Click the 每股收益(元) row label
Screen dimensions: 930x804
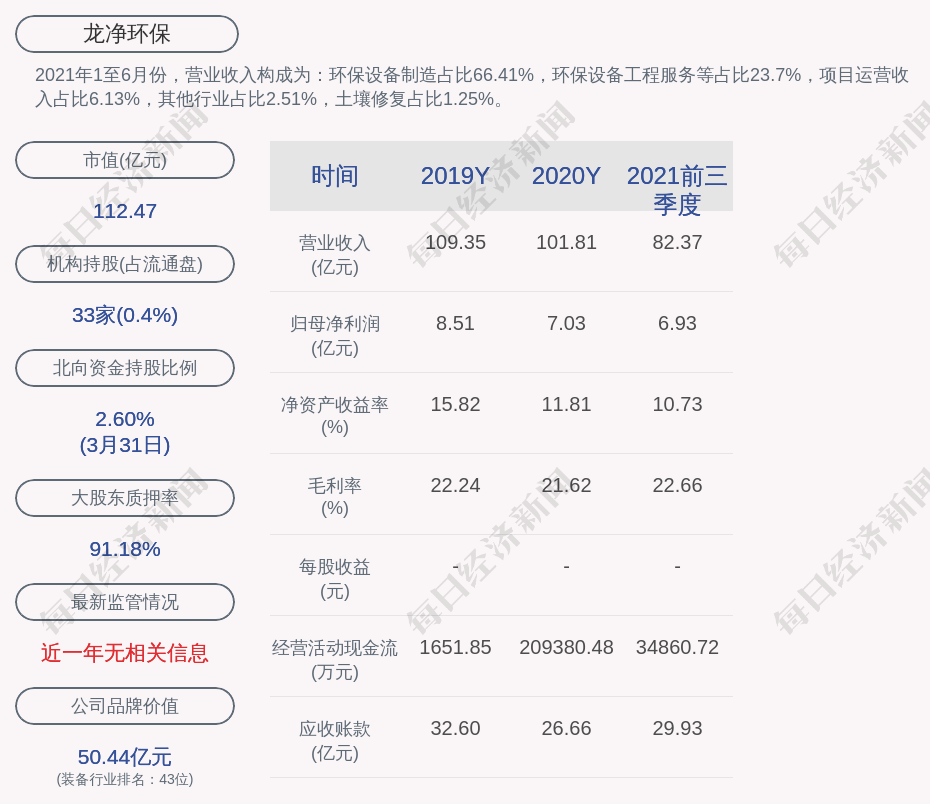tap(335, 579)
